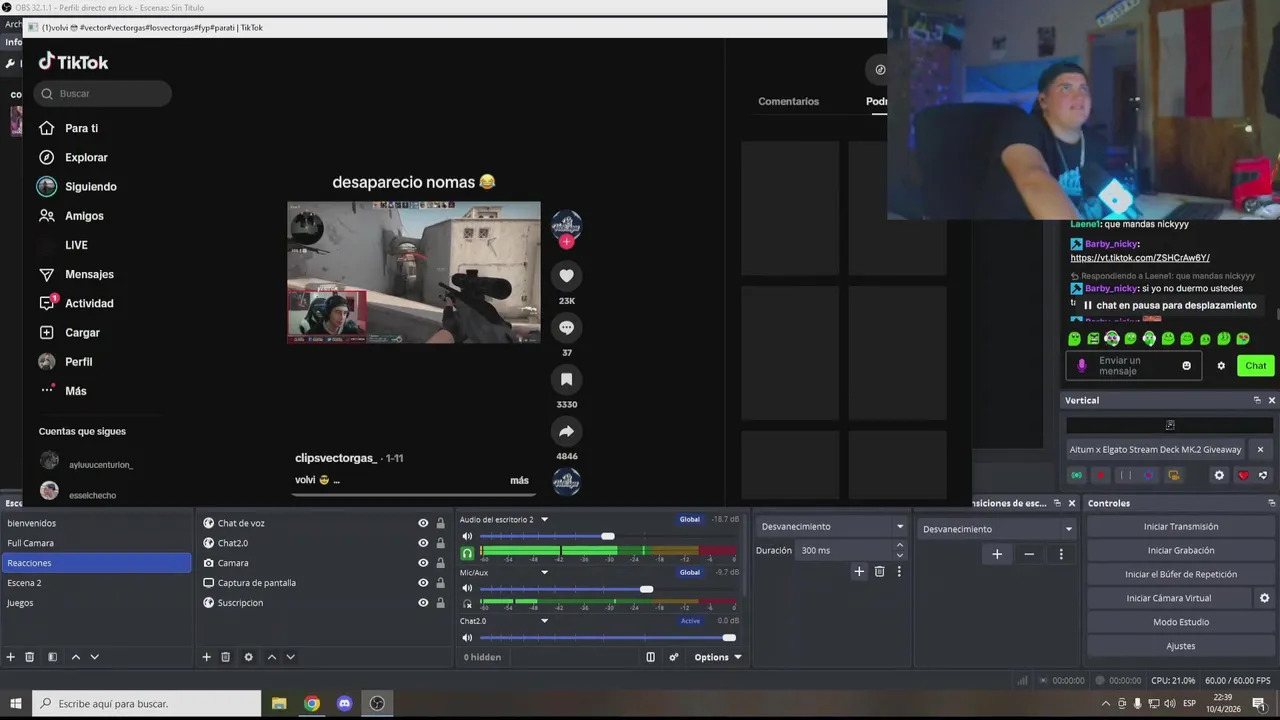Open Discord from the Windows taskbar
The height and width of the screenshot is (720, 1280).
345,703
